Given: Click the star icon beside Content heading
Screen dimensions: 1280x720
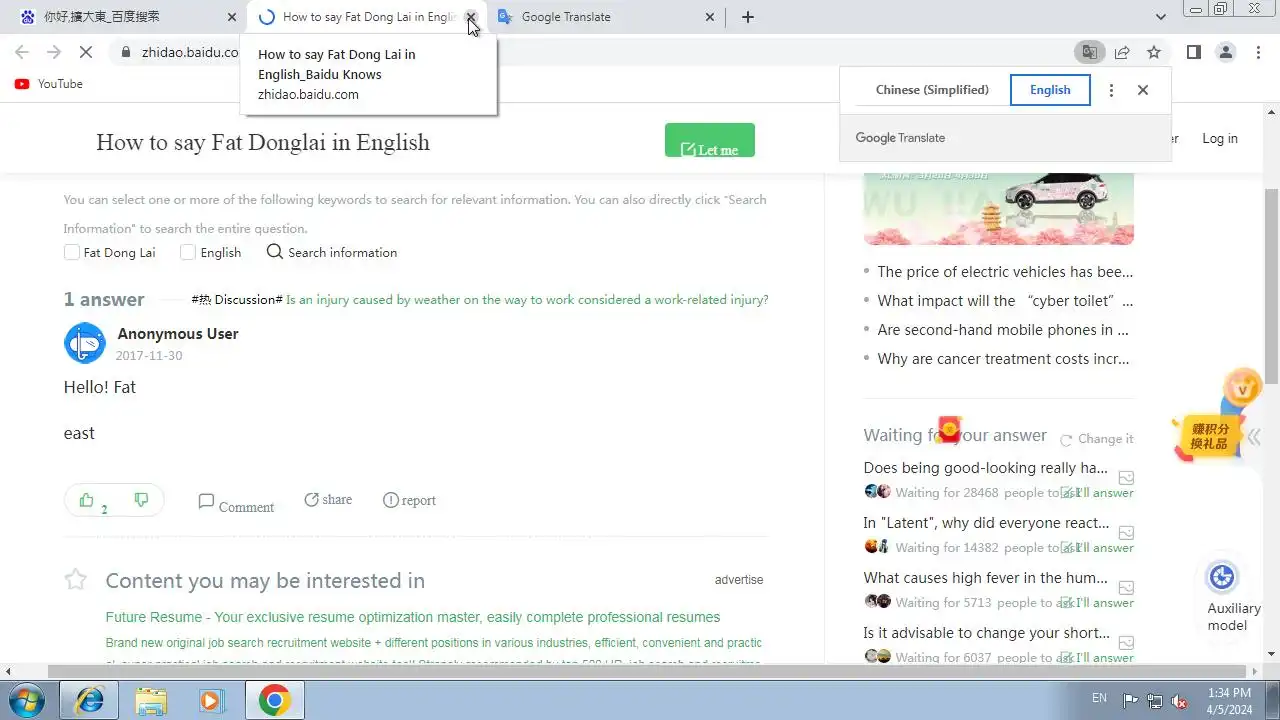Looking at the screenshot, I should point(75,579).
